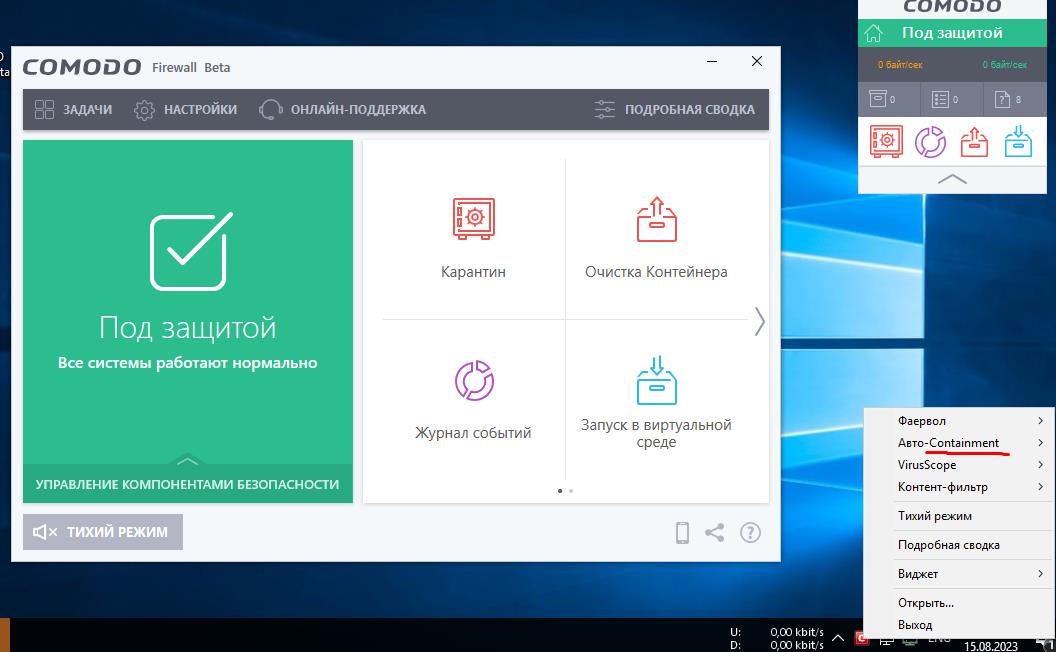
Task: Expand Контент-фильтр submenu
Action: (x=958, y=487)
